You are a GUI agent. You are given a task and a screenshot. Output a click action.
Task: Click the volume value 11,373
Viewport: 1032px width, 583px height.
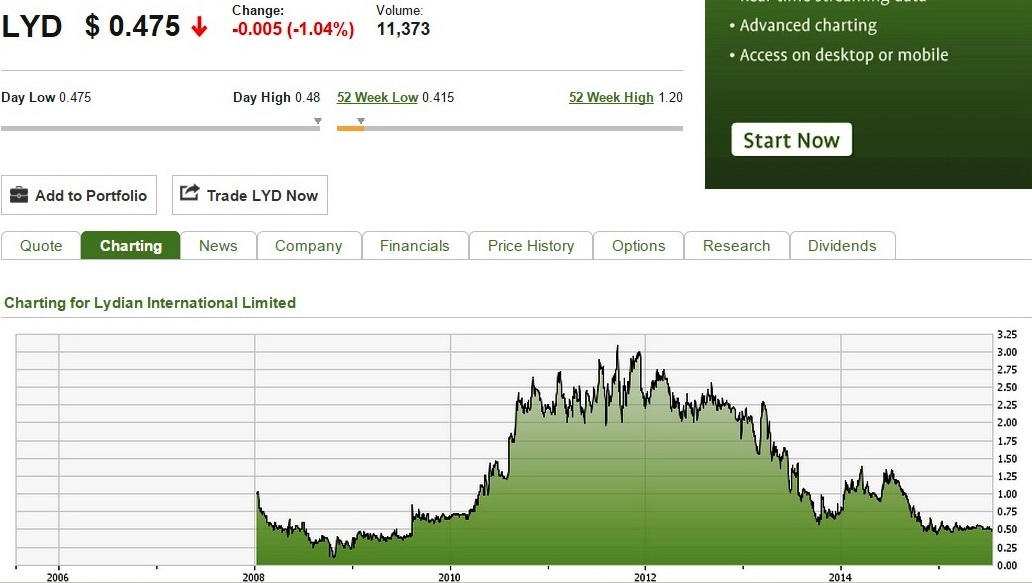tap(403, 29)
